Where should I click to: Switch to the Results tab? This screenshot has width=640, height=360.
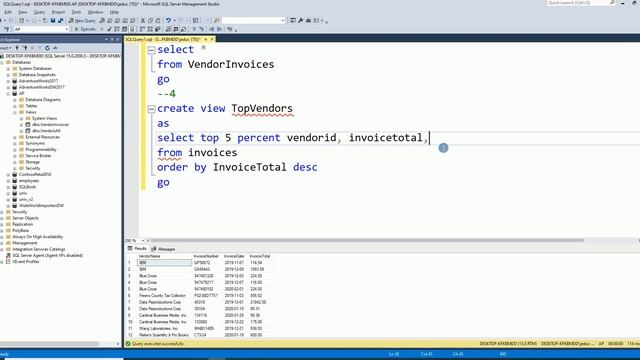[x=137, y=249]
